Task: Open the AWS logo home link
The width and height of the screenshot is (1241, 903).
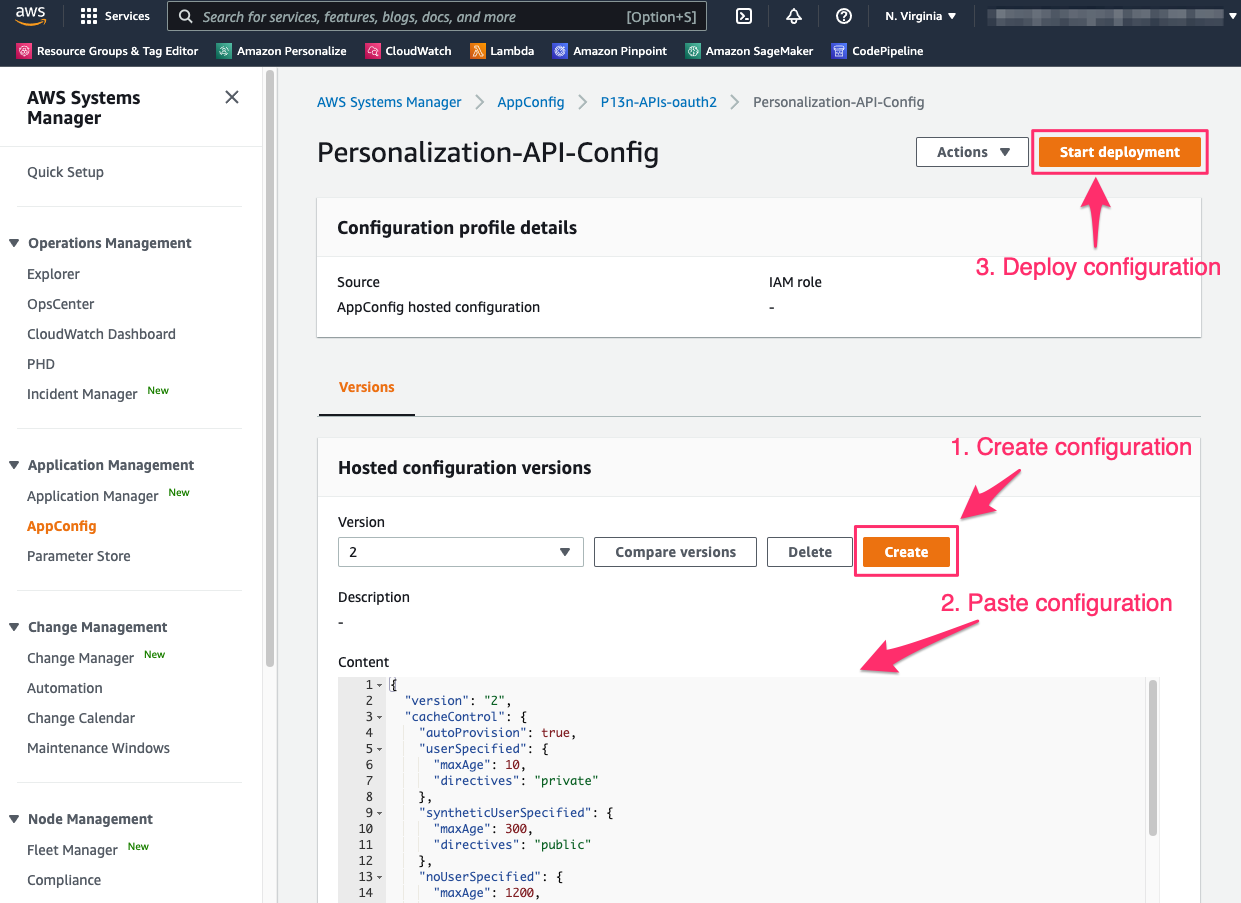Action: tap(30, 16)
